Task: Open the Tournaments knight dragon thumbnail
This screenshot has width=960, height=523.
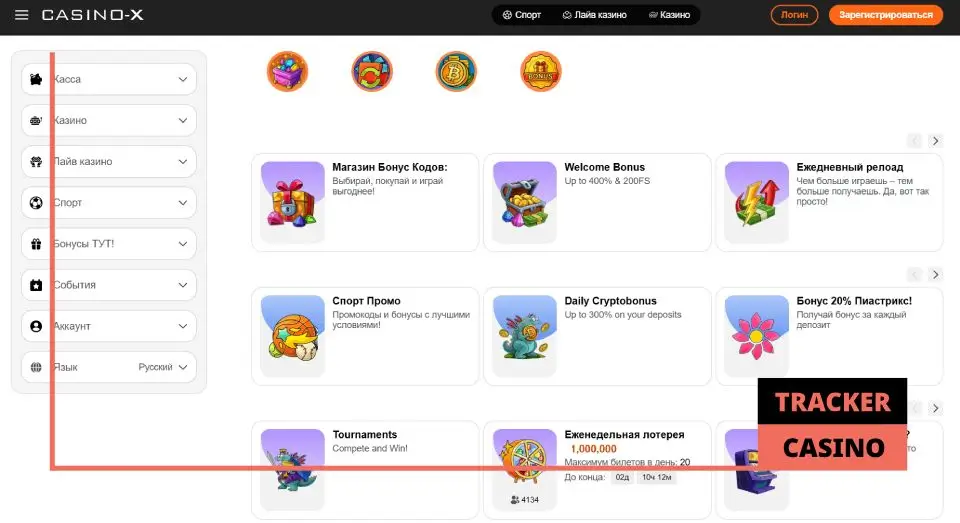Action: (x=293, y=469)
